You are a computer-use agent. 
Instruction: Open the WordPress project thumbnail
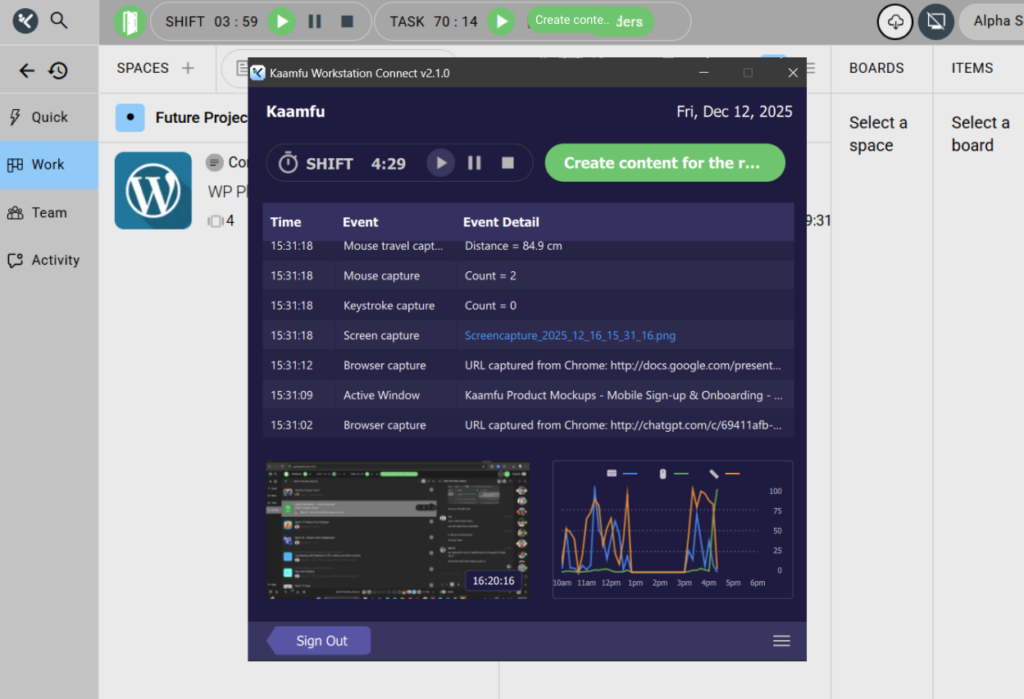pos(153,190)
